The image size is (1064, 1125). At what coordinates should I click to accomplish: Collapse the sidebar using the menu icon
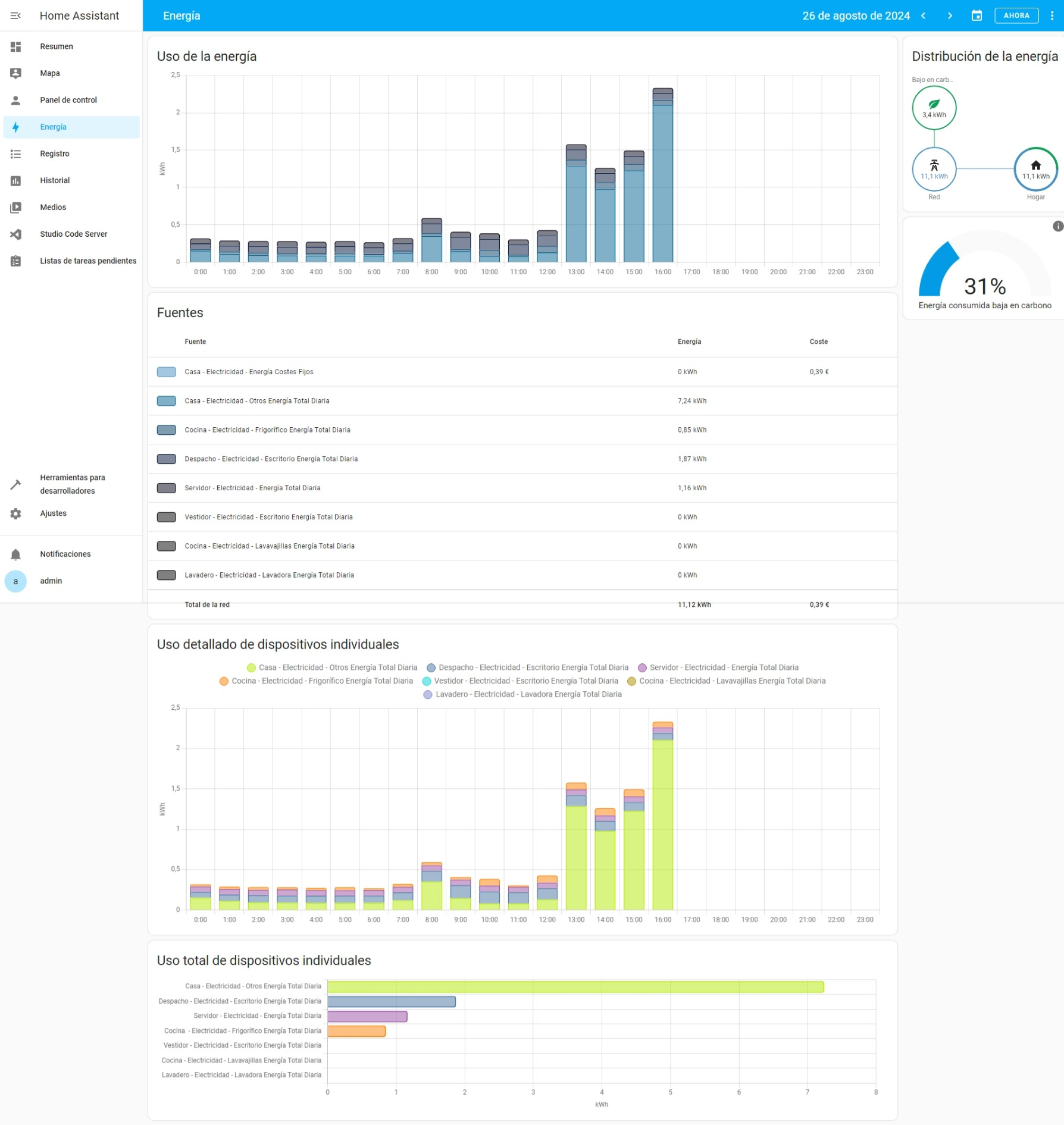pos(15,15)
